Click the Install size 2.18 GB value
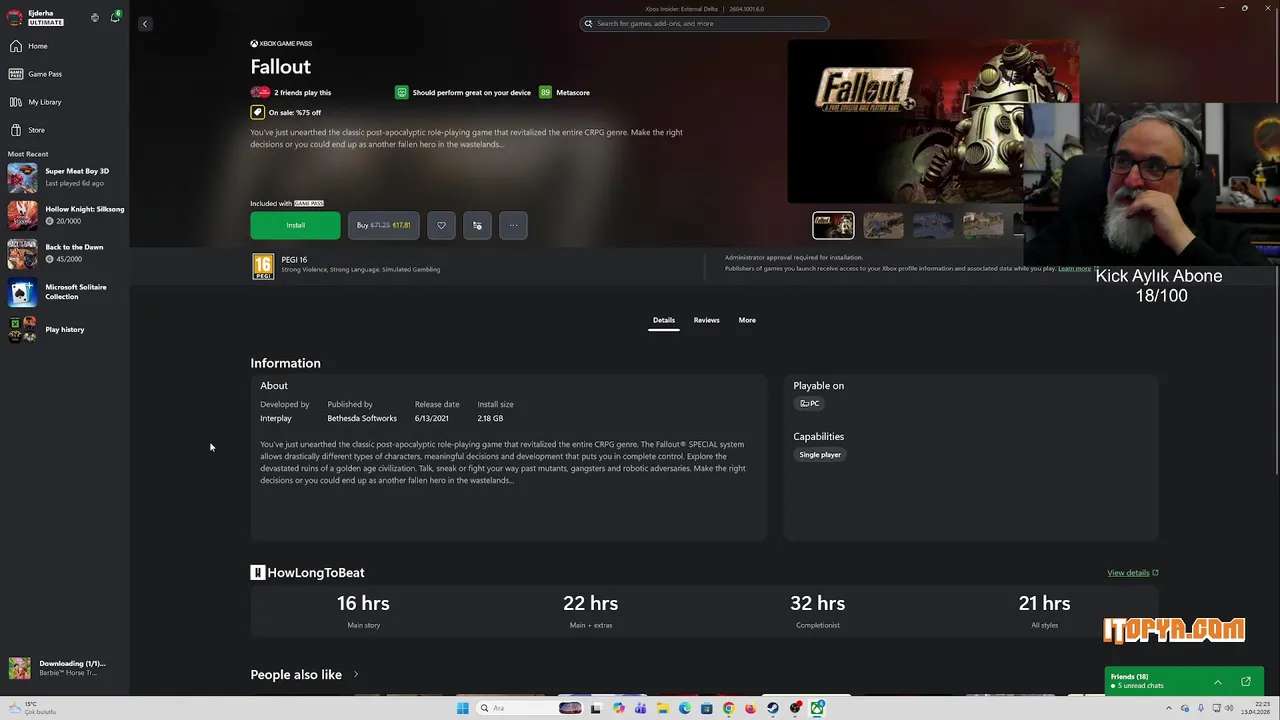 [x=490, y=418]
